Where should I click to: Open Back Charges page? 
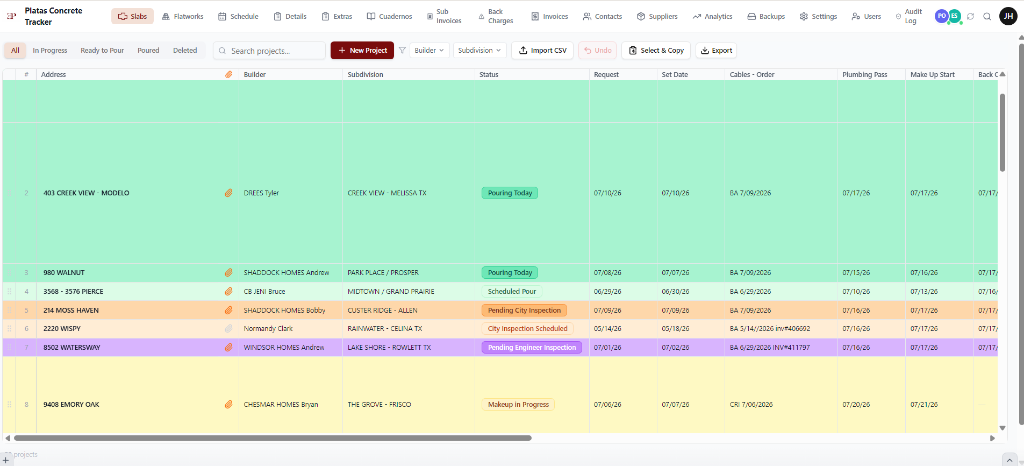pos(496,16)
